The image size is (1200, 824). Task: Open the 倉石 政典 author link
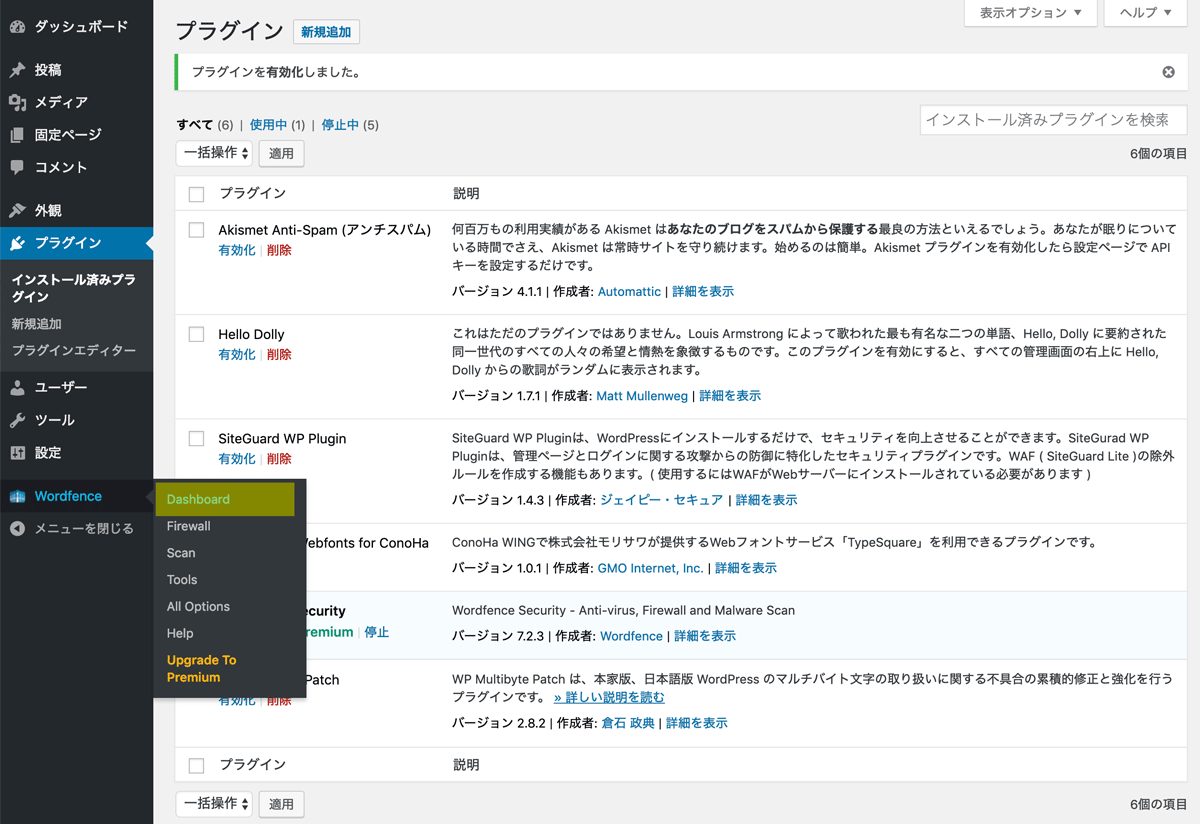click(627, 723)
